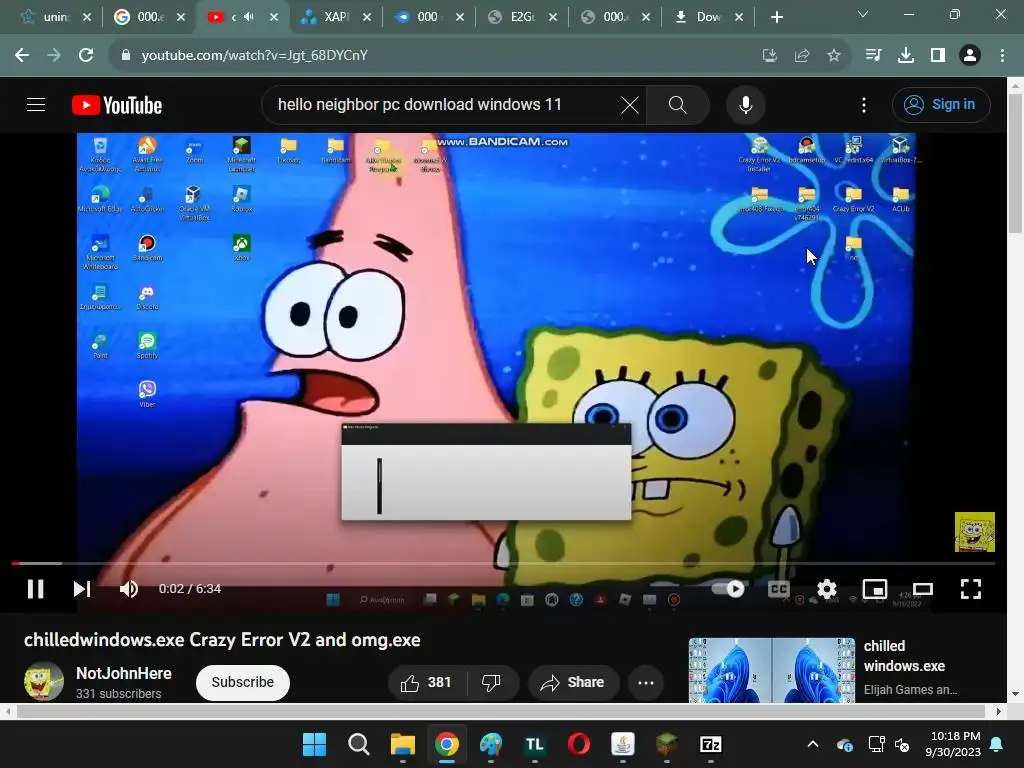Subscribe to NotJohnHere

[242, 682]
